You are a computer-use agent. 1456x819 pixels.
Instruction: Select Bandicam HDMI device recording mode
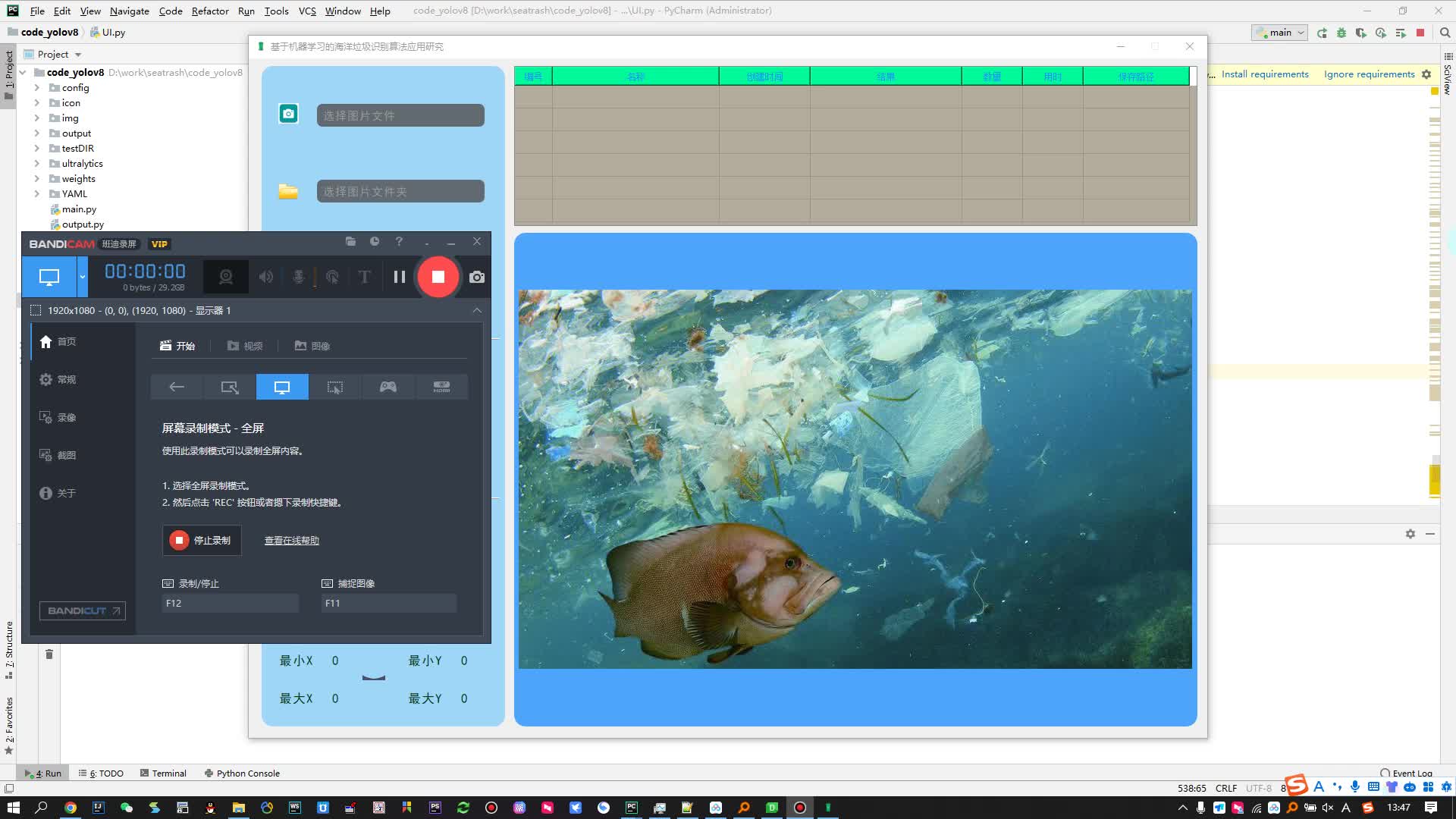pyautogui.click(x=441, y=387)
